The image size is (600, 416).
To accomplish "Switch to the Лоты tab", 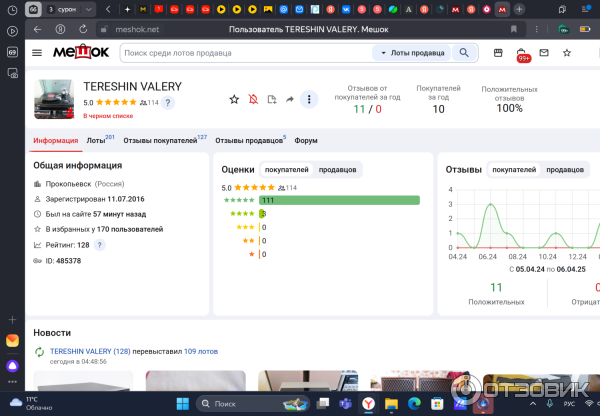I will (98, 141).
